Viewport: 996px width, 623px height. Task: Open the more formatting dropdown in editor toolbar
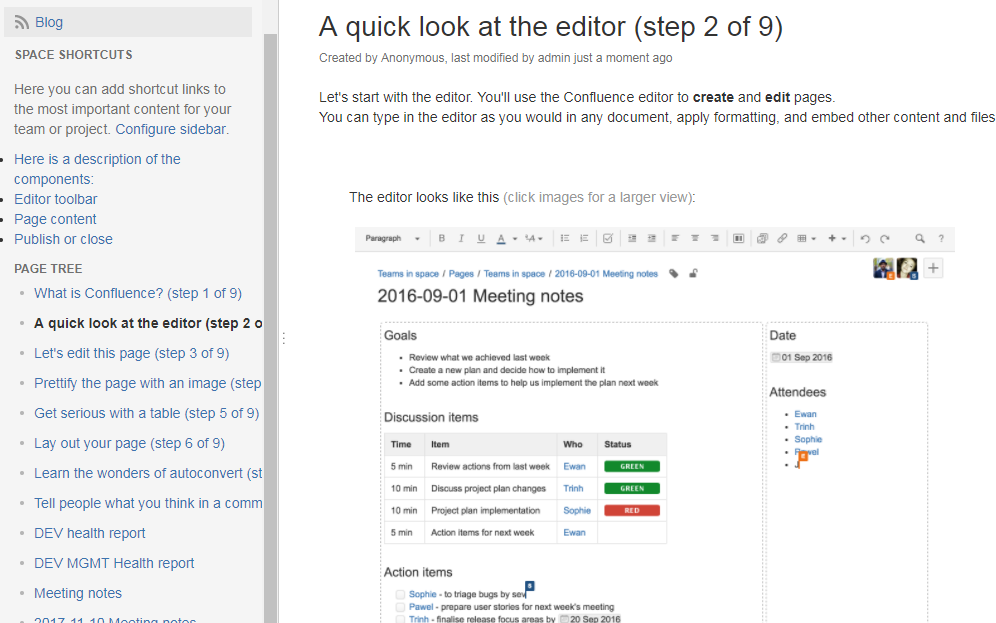tap(534, 239)
